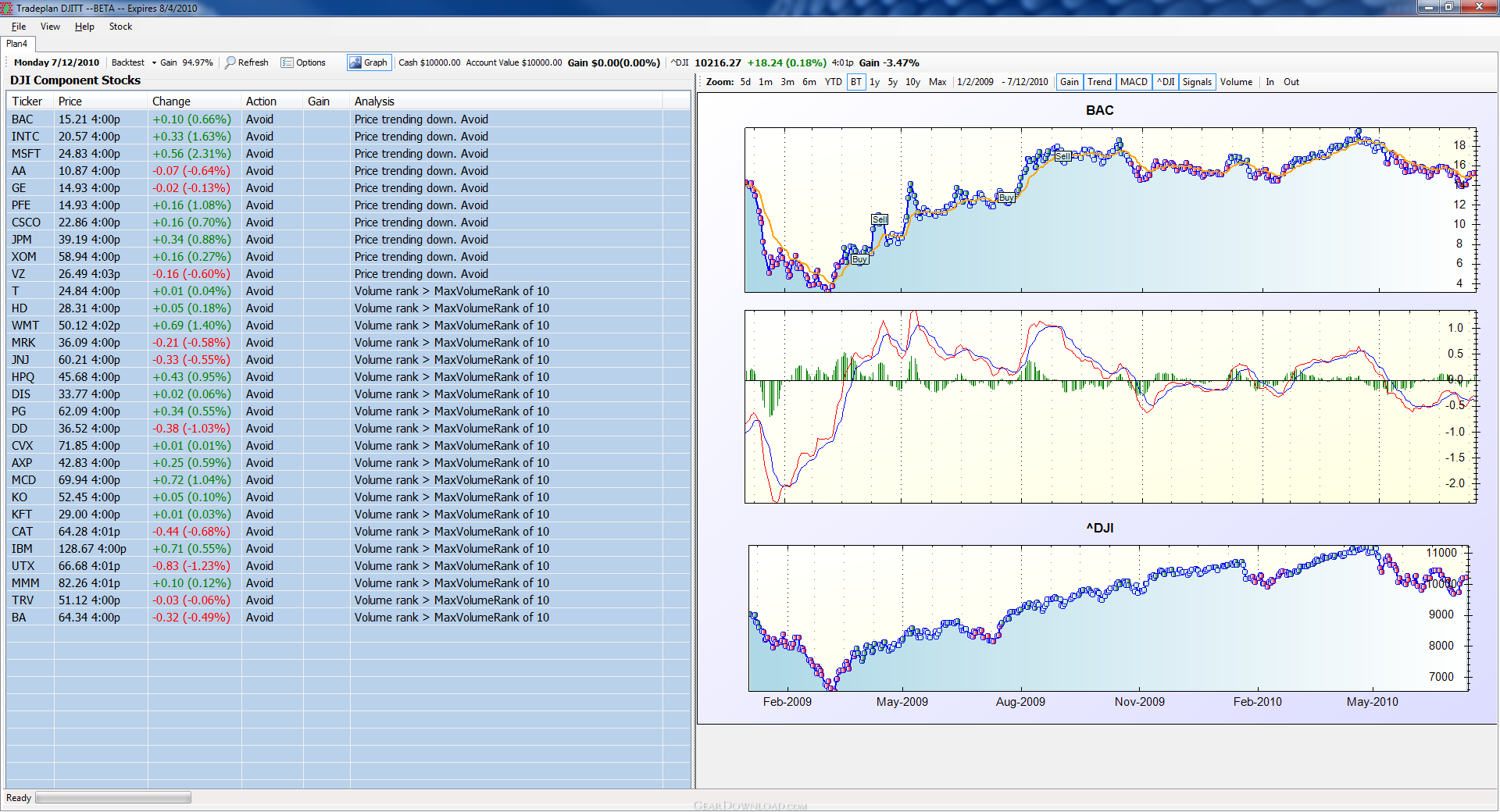Open the Help menu

click(x=84, y=27)
